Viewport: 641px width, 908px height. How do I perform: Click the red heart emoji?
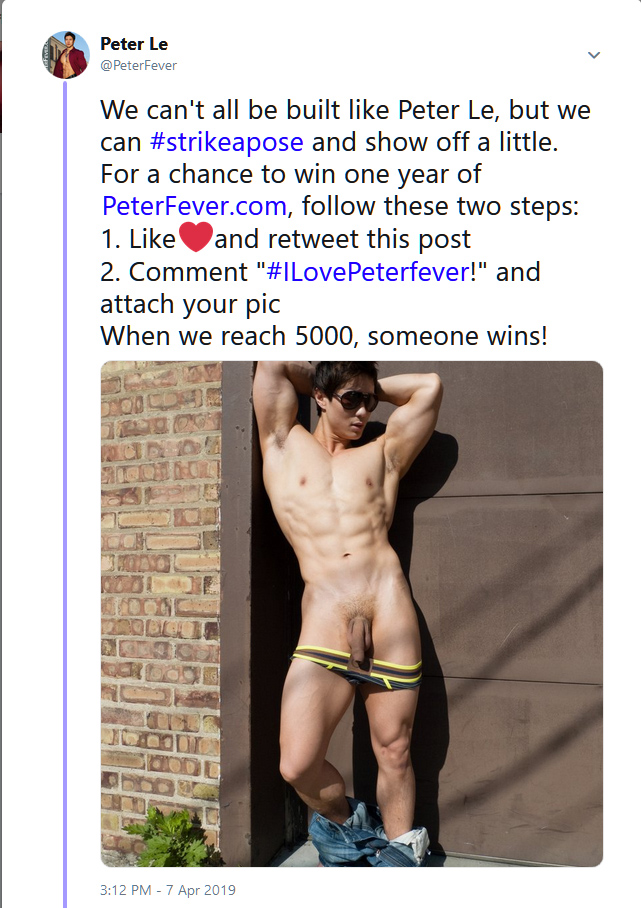pyautogui.click(x=196, y=237)
